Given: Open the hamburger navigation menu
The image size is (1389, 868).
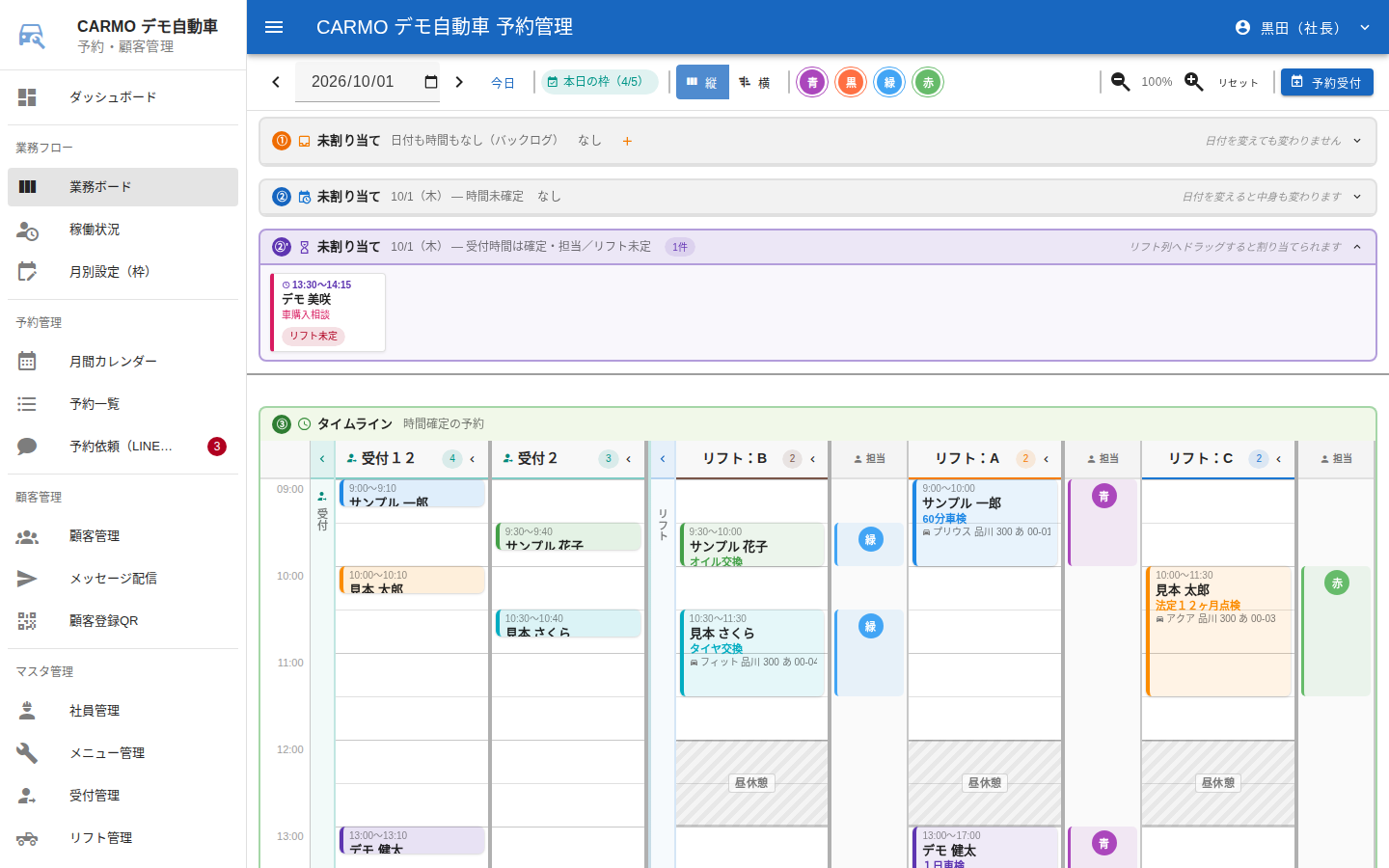Looking at the screenshot, I should (x=274, y=27).
